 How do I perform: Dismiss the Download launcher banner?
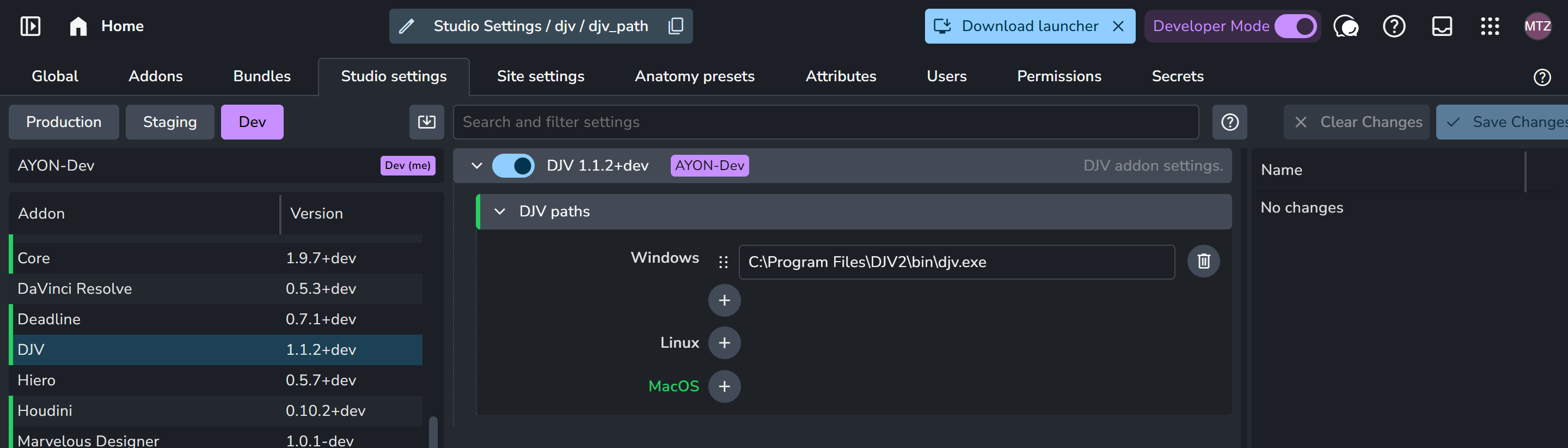[1118, 26]
